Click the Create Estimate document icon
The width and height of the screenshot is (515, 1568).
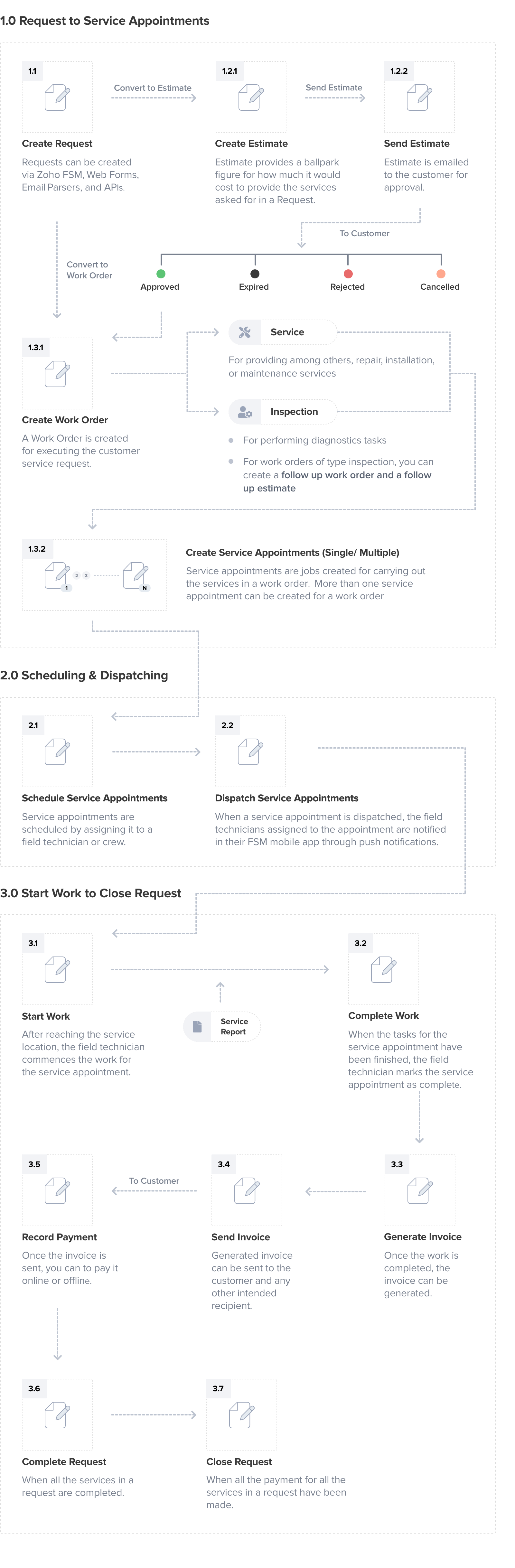pos(250,98)
